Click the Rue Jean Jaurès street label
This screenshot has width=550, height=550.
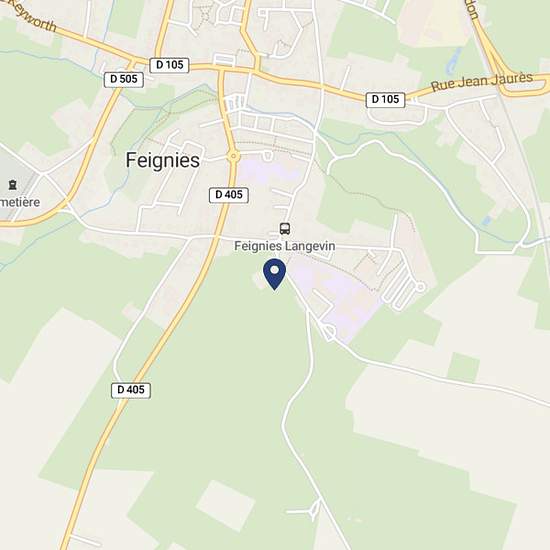(482, 82)
